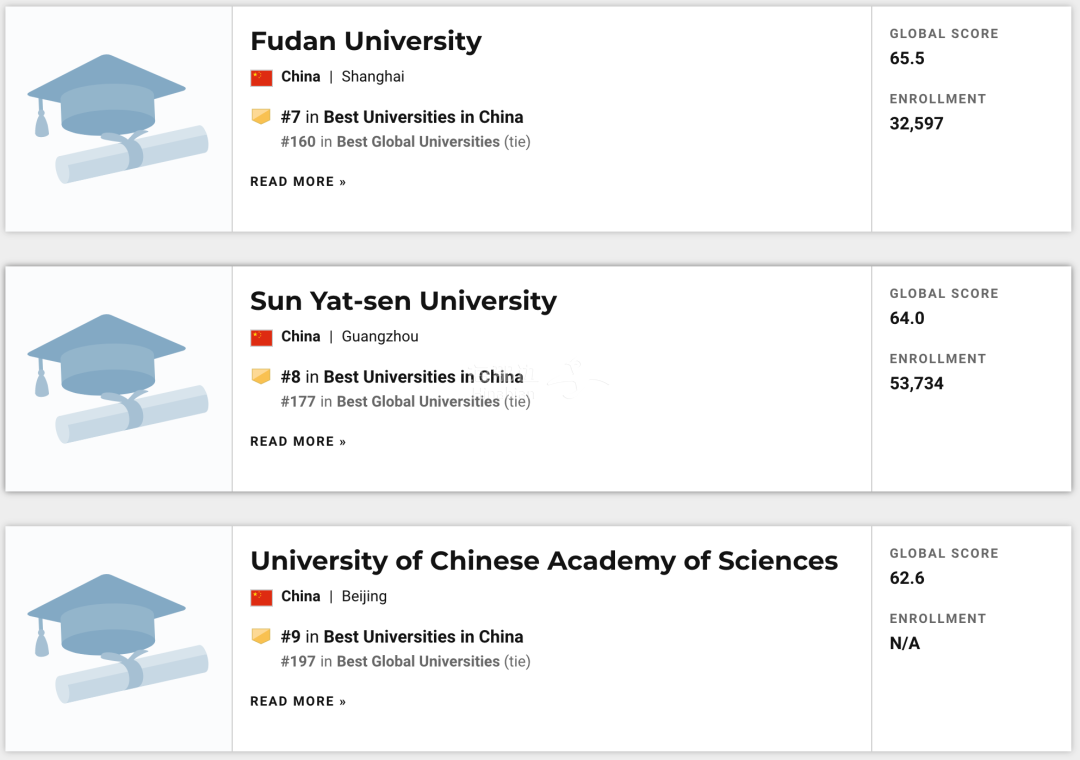This screenshot has height=760, width=1080.
Task: Click University of Chinese Academy of Sciences cap thumbnail
Action: 118,638
